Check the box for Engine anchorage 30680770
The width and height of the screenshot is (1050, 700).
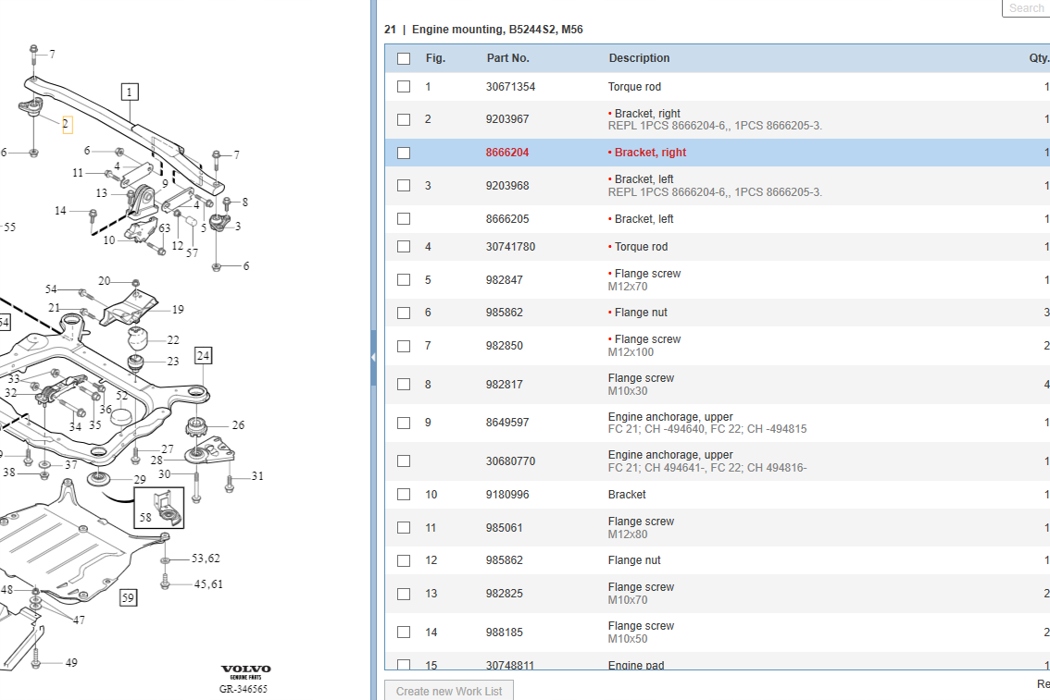click(x=403, y=461)
